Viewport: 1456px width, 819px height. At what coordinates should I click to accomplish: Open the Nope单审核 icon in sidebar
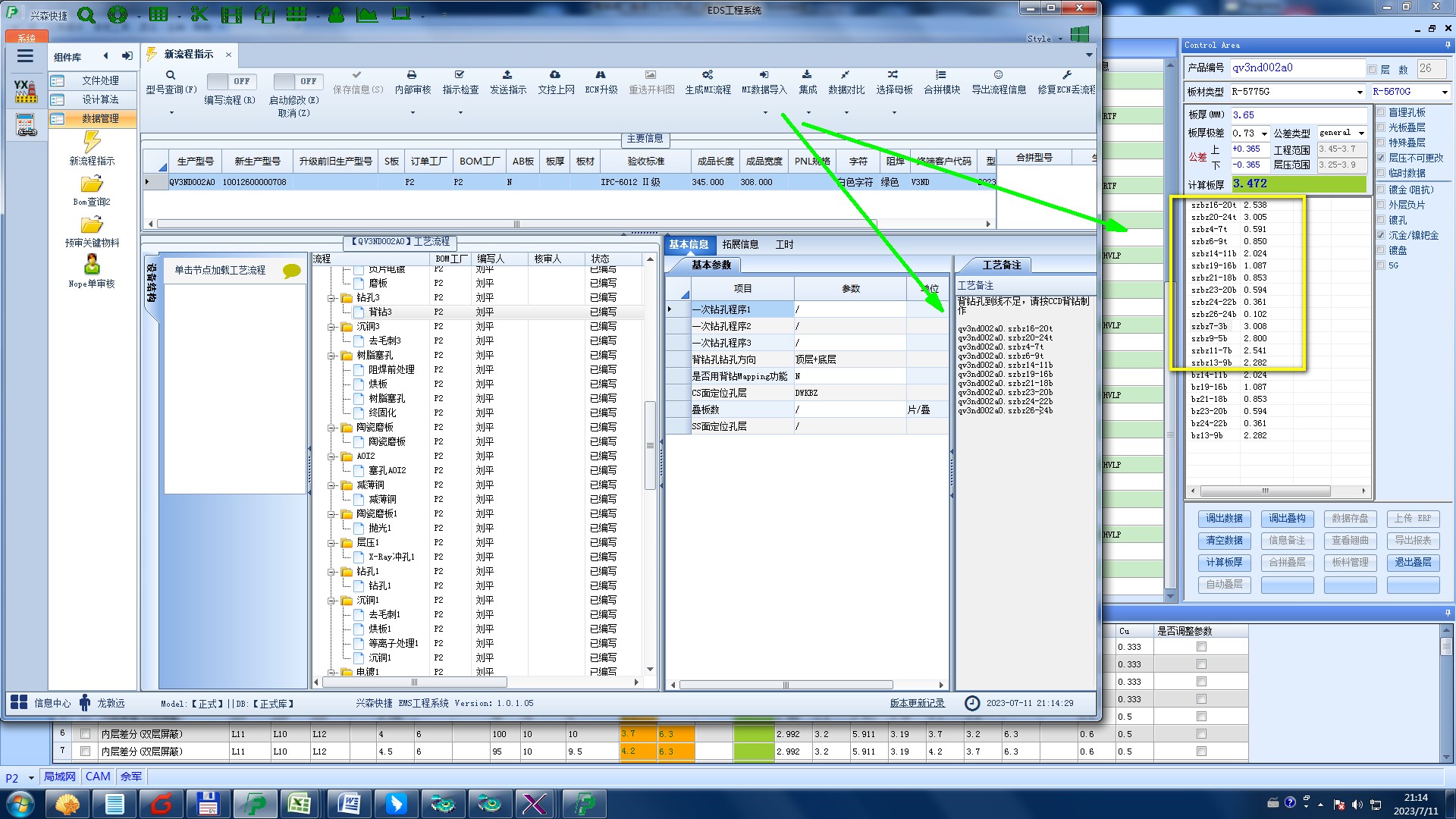tap(92, 265)
